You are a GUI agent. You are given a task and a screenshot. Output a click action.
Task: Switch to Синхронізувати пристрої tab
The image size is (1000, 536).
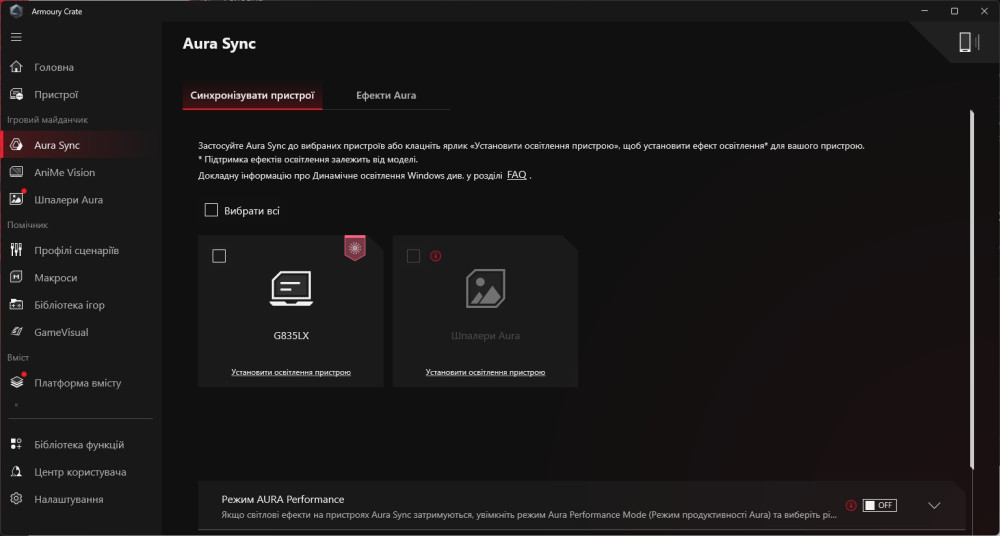coord(253,95)
